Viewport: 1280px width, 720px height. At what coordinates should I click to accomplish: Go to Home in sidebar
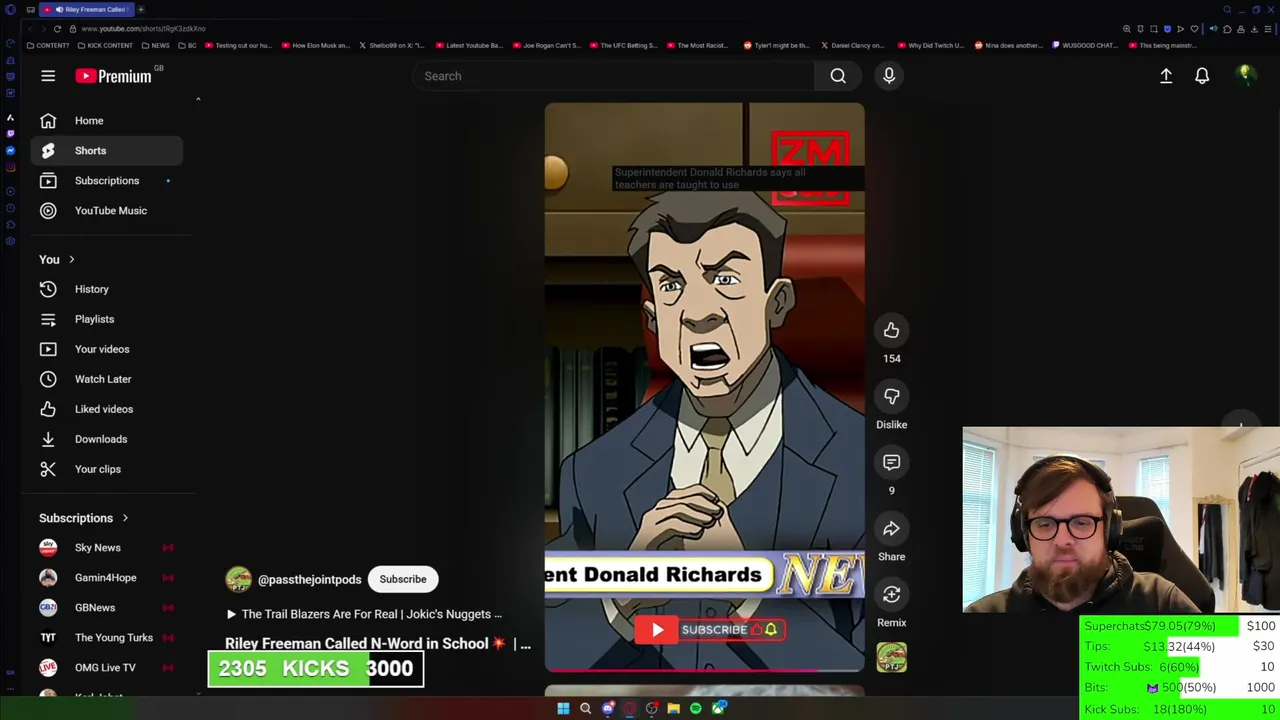tap(107, 120)
